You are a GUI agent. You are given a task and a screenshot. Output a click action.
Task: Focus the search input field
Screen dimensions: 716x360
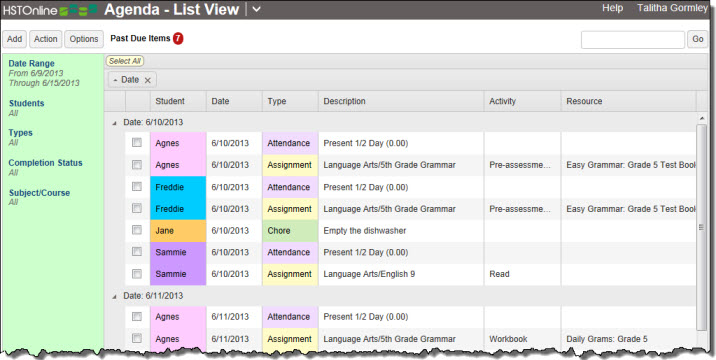633,39
